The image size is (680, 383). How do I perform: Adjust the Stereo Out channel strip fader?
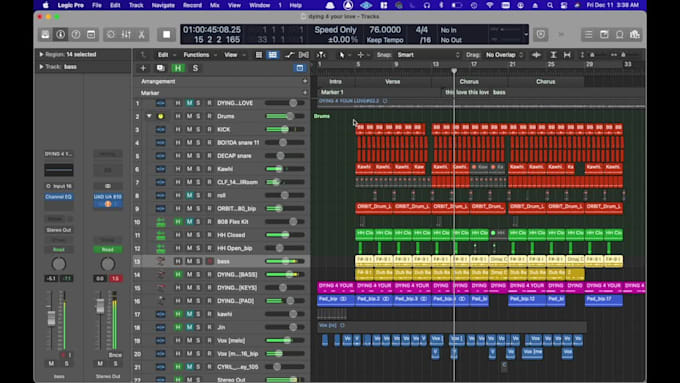[100, 306]
